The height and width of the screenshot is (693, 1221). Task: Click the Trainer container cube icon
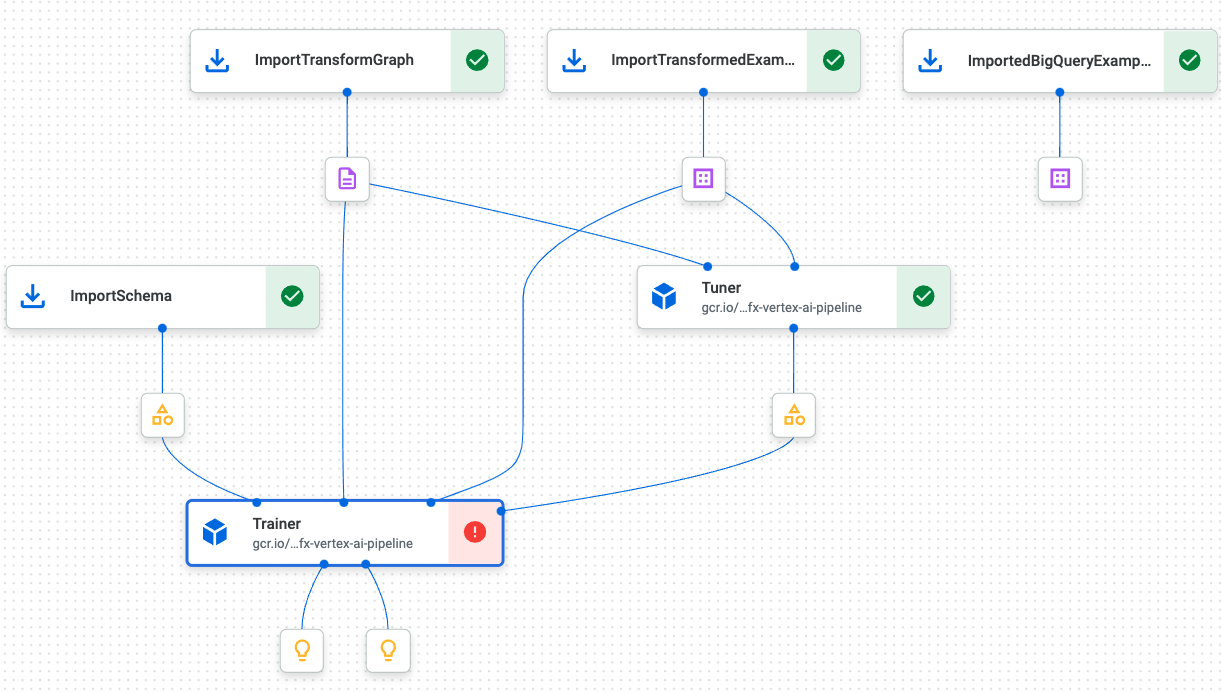(x=215, y=531)
